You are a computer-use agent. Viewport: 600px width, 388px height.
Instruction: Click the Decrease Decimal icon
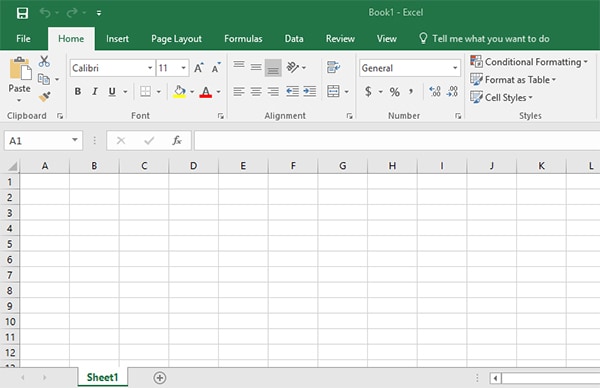(x=452, y=91)
